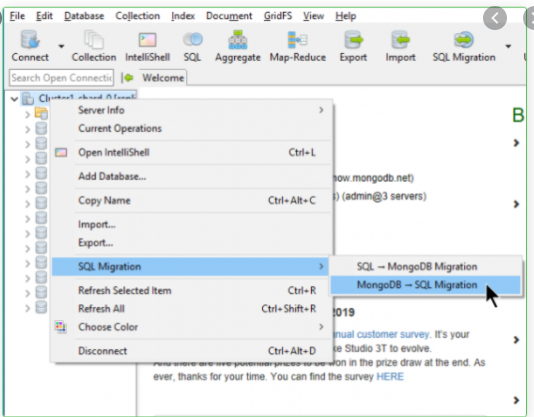Choose Open IntelliShell menu entry
Viewport: 534px width, 417px height.
(x=191, y=152)
